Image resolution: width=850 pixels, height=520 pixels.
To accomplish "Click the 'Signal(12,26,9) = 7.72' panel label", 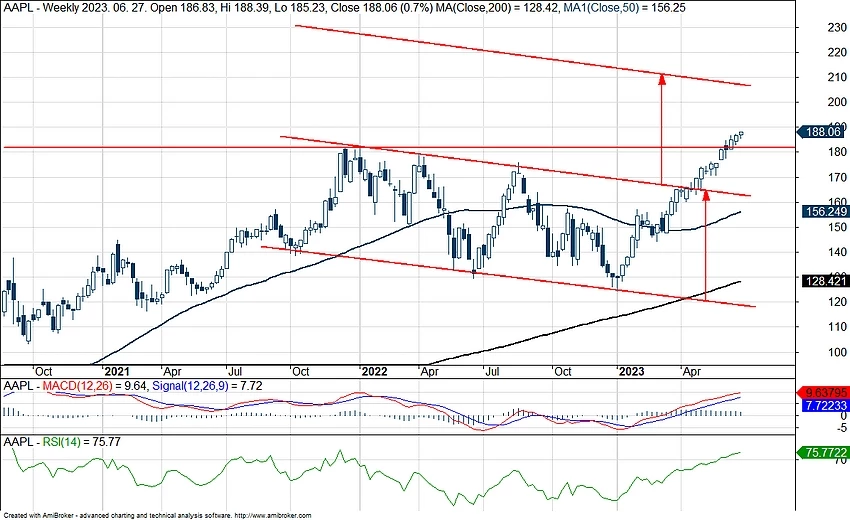I will tap(207, 386).
